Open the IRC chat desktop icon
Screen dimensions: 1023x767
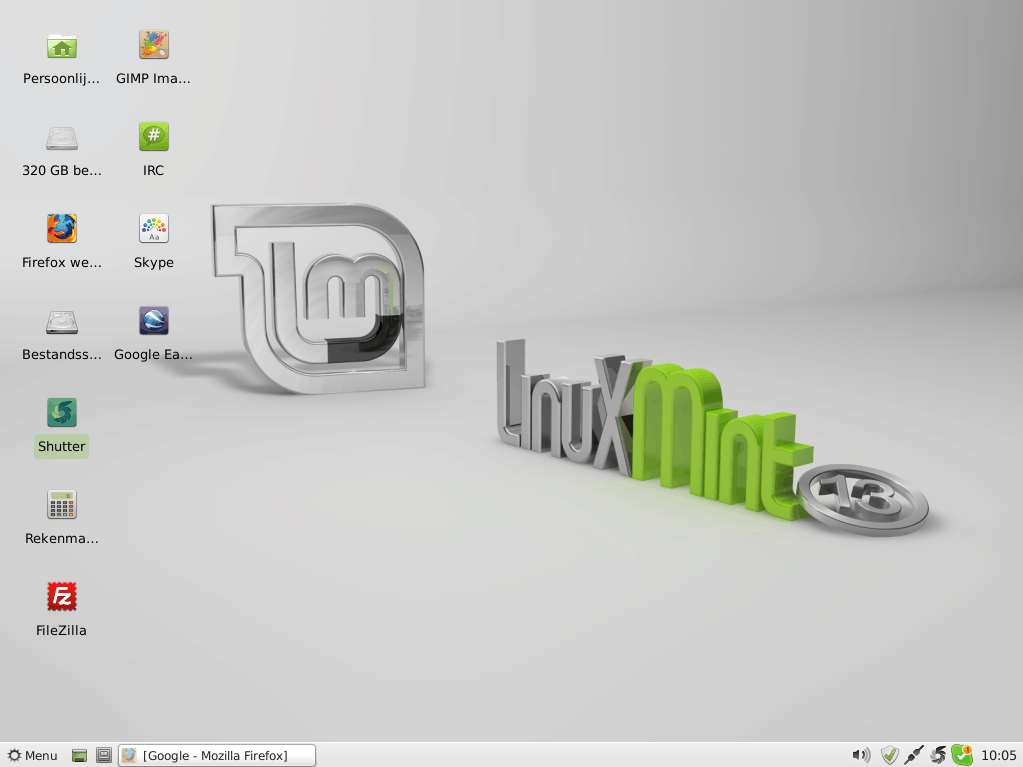coord(154,136)
